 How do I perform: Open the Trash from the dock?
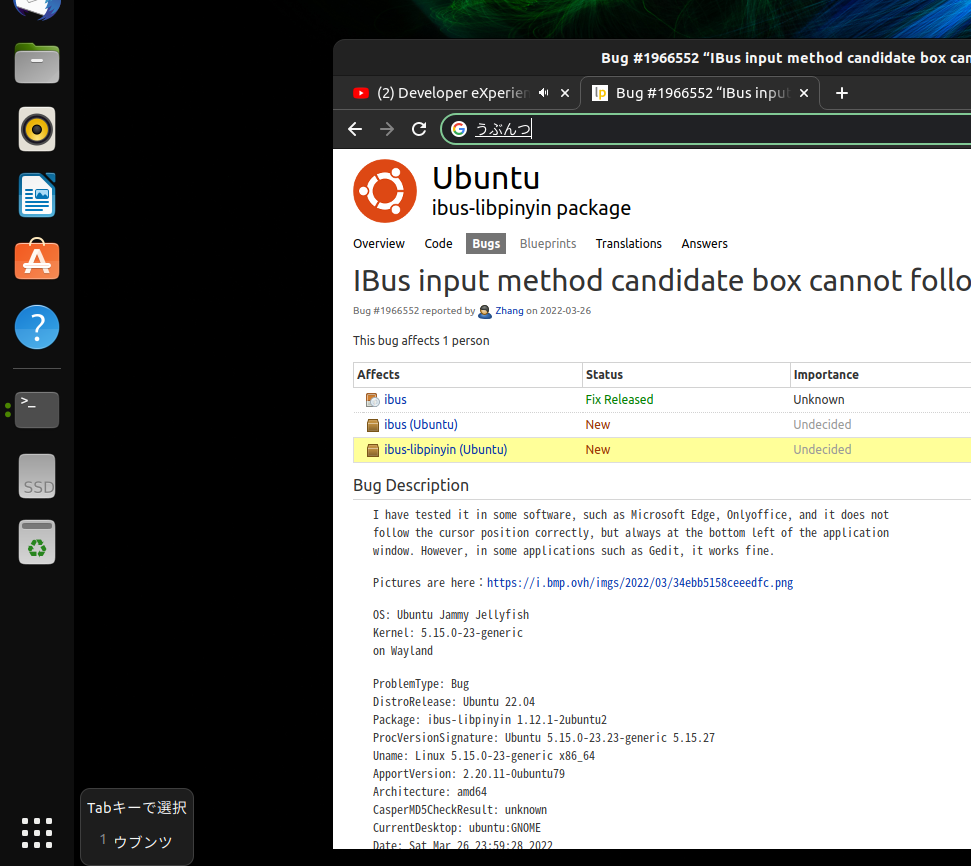pos(37,542)
